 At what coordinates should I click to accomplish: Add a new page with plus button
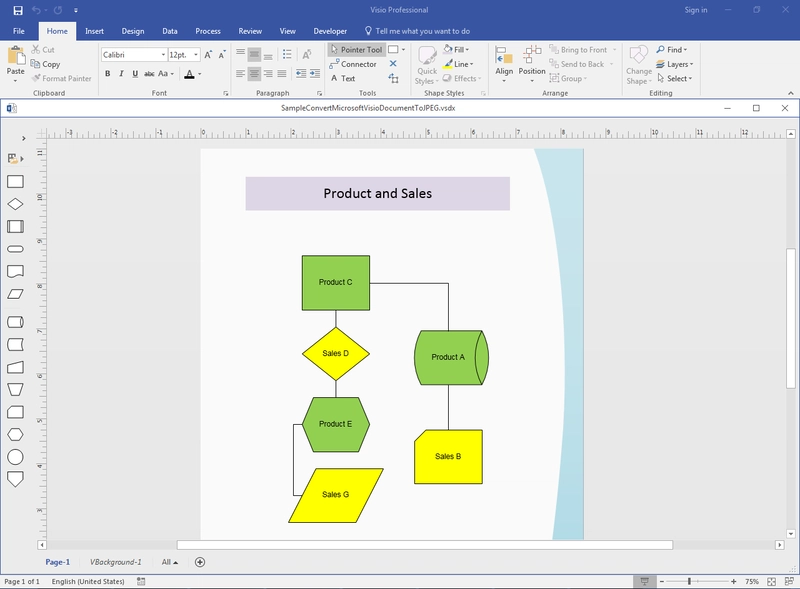coord(200,562)
